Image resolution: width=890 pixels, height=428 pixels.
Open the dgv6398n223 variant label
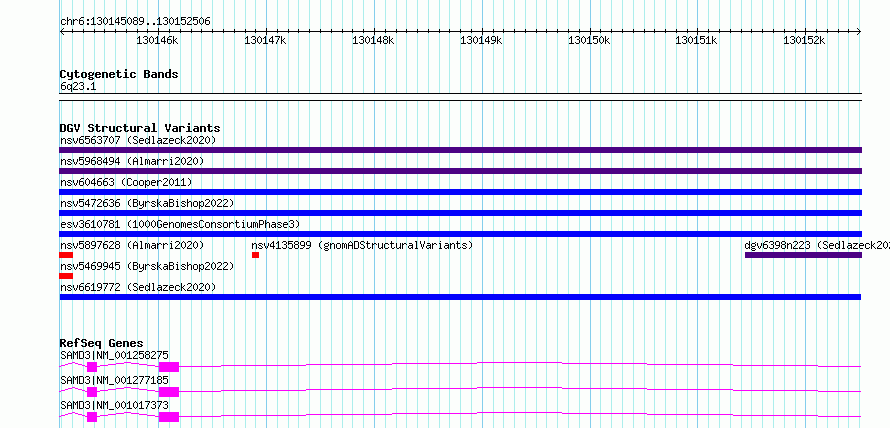[x=817, y=245]
